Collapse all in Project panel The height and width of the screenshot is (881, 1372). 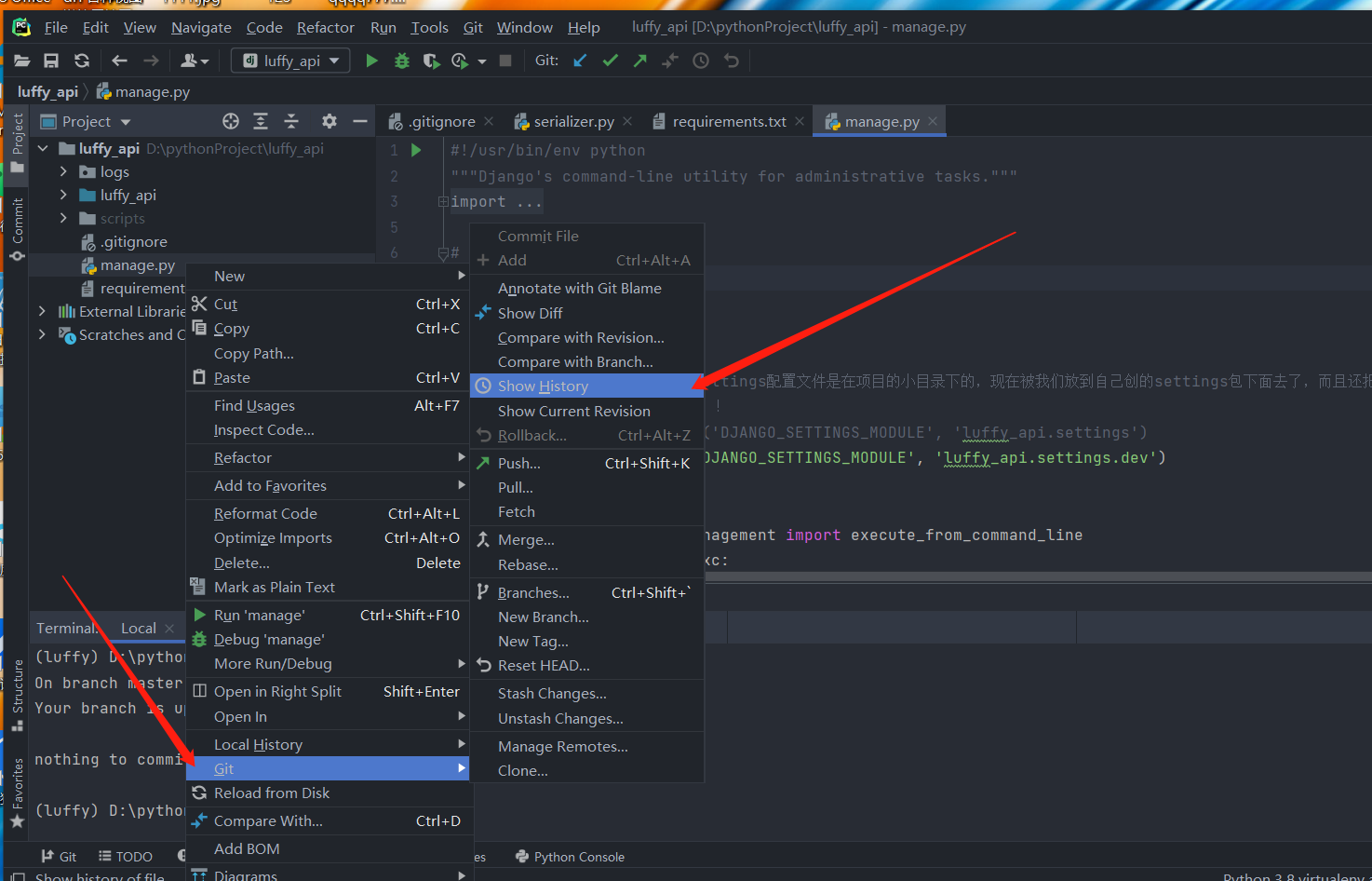pos(291,121)
